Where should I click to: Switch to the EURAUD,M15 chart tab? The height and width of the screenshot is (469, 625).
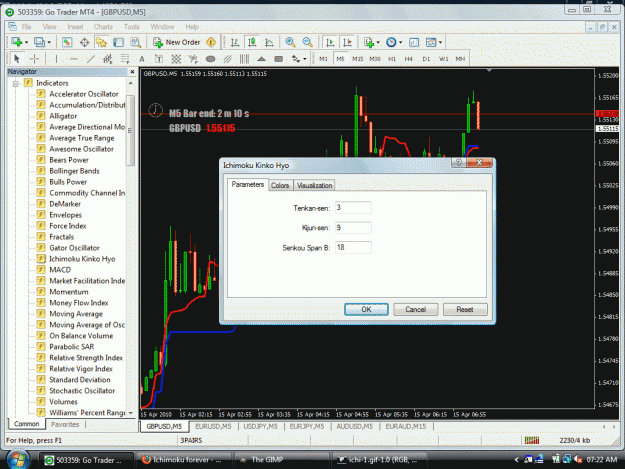pos(406,426)
